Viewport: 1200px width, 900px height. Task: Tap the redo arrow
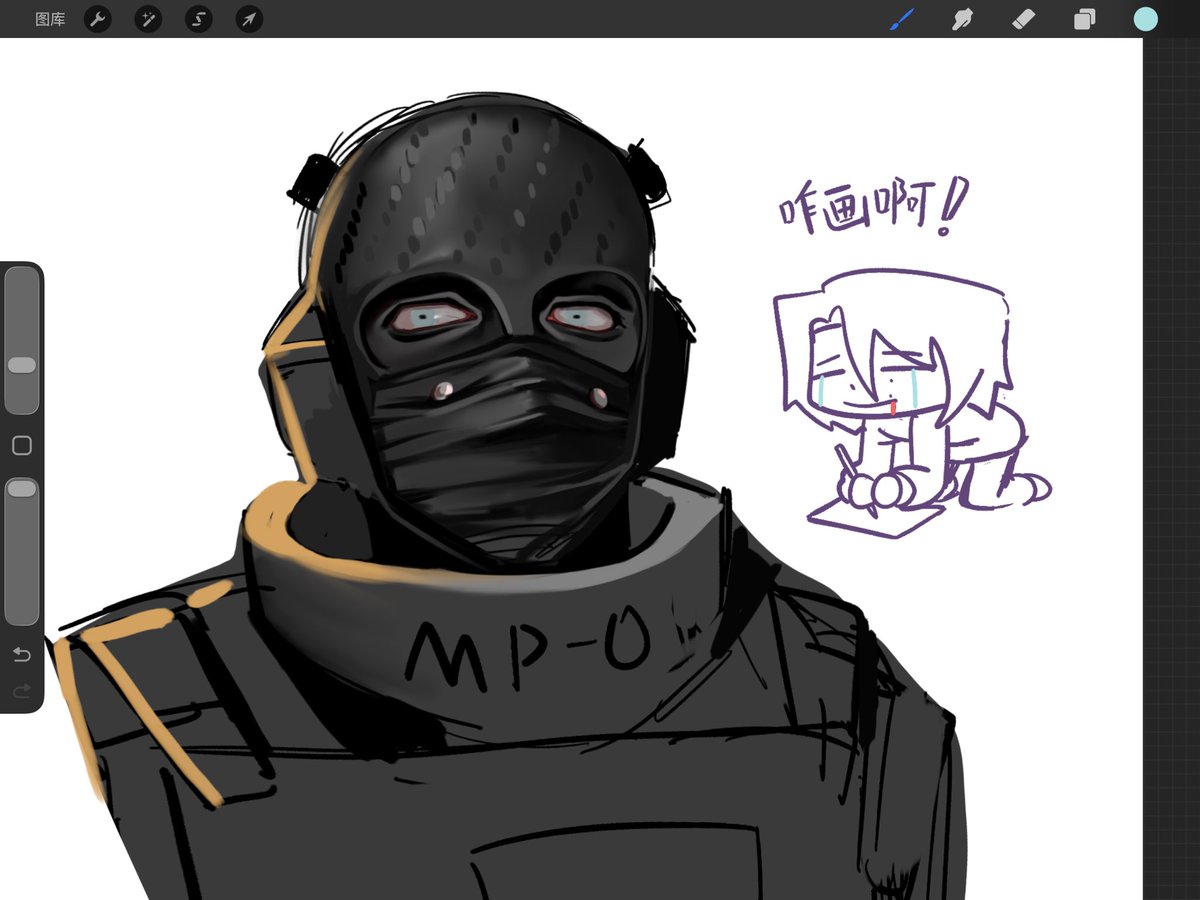tap(21, 690)
